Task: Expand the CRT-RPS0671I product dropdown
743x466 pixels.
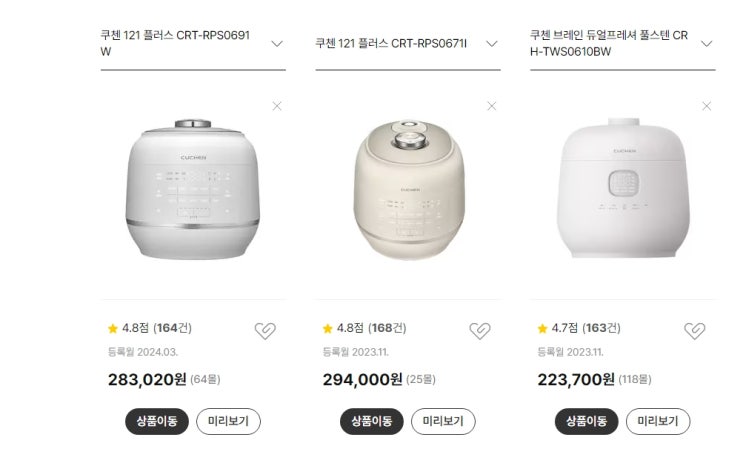Action: 492,44
